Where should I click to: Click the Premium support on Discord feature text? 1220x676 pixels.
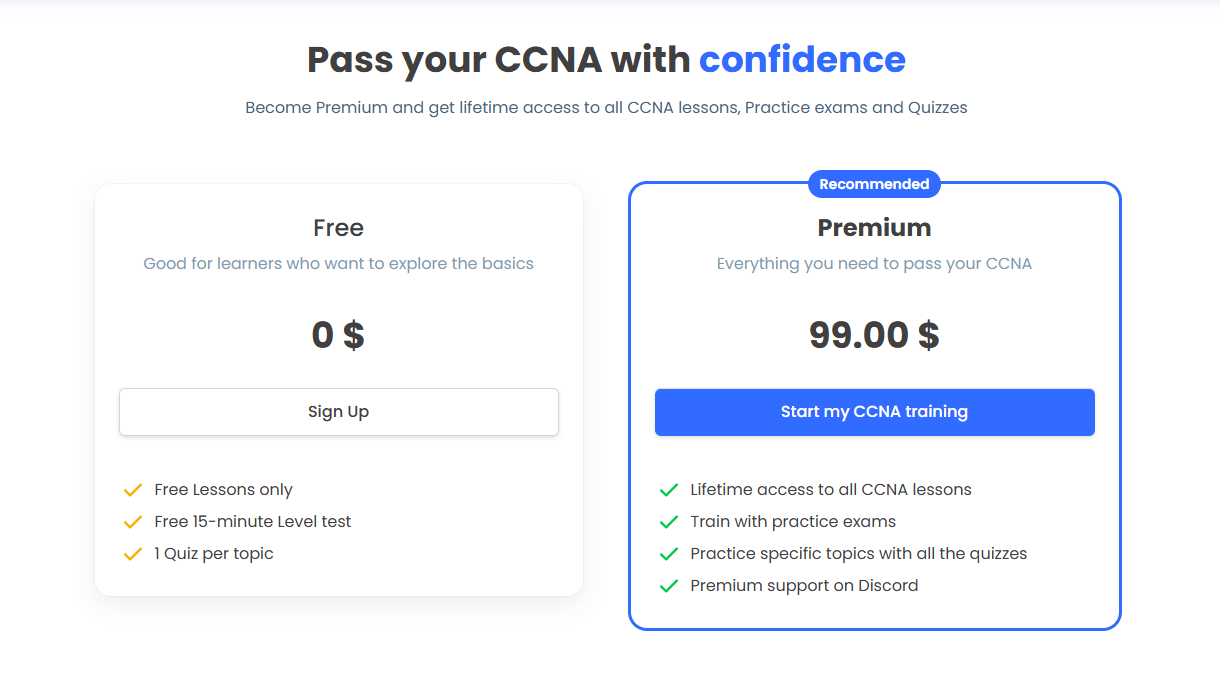[804, 585]
